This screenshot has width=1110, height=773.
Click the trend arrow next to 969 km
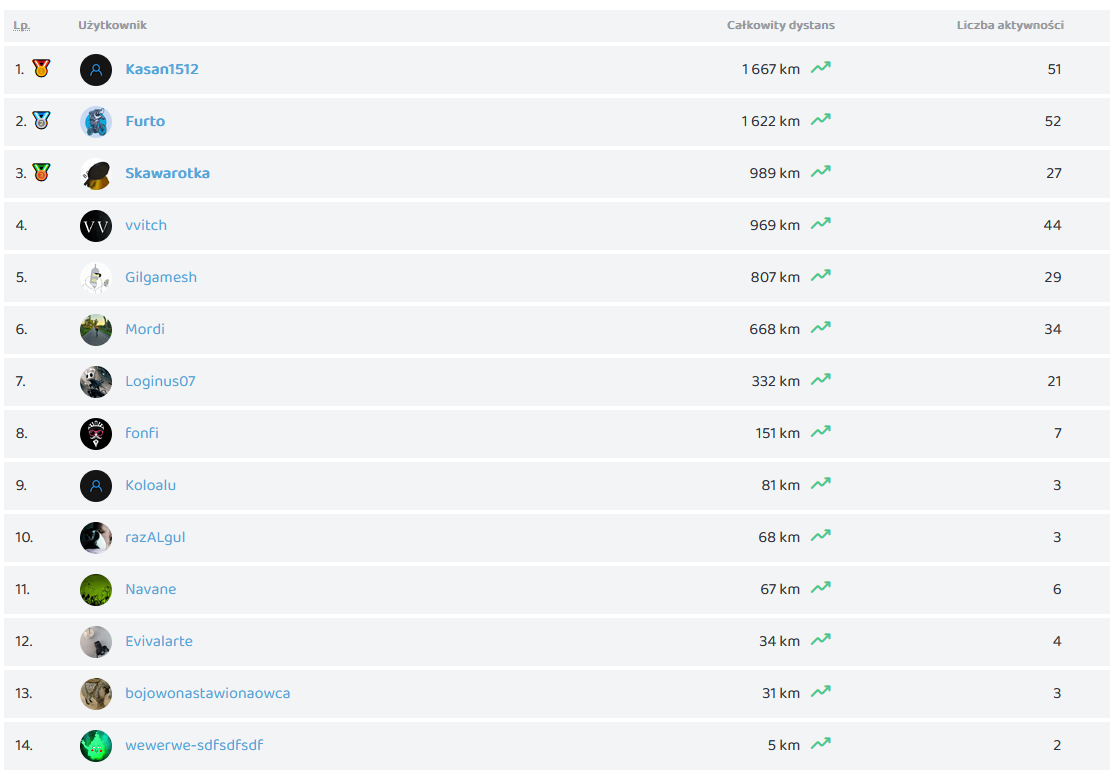coord(821,225)
